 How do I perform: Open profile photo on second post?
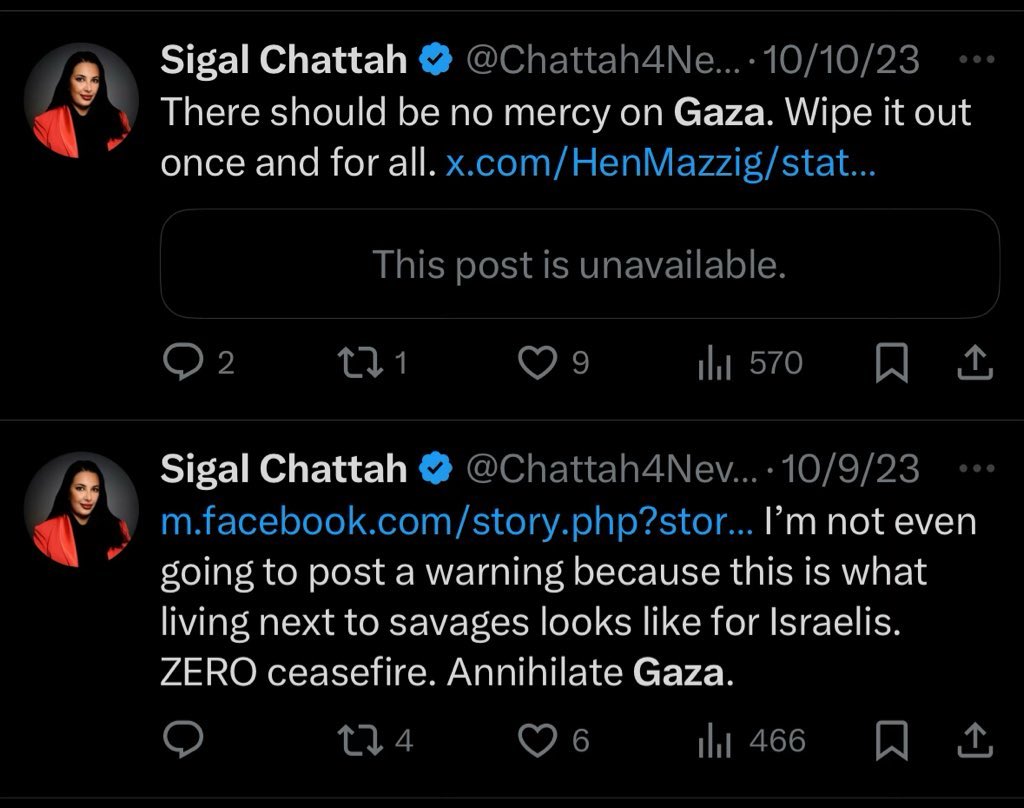(82, 510)
